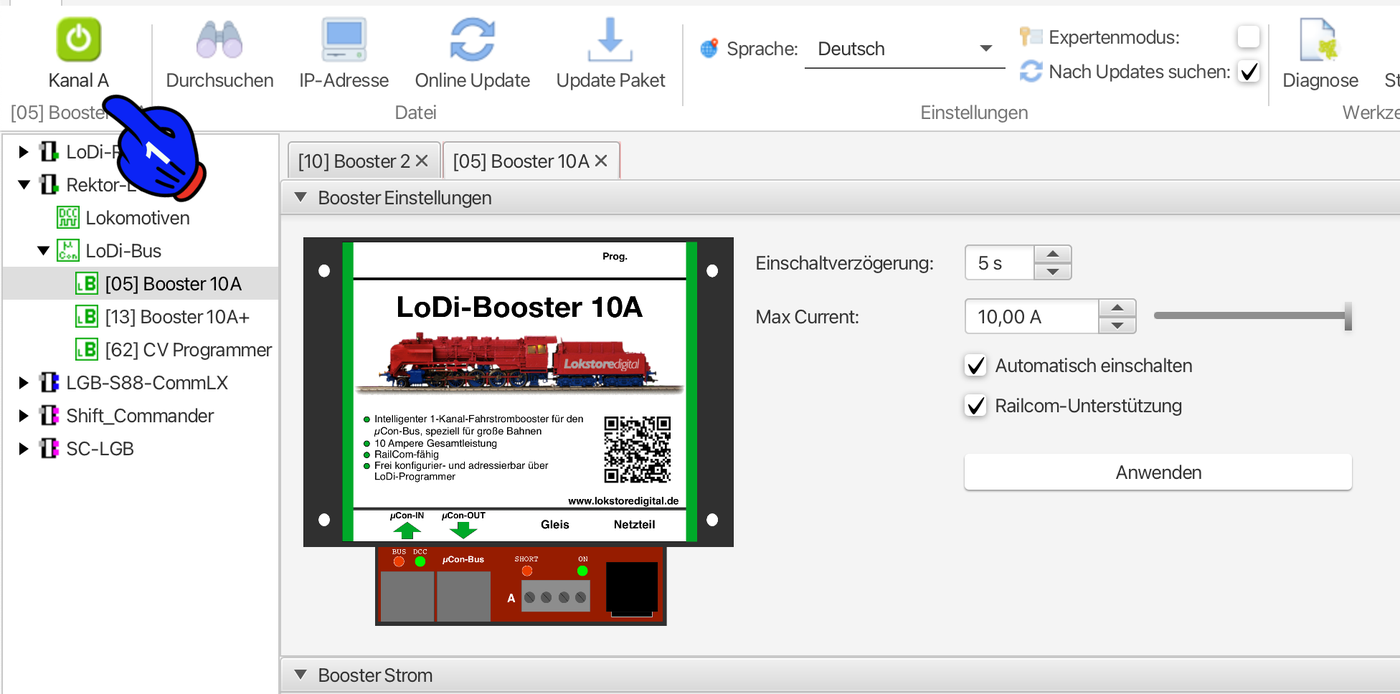
Task: Collapse the LoDi-Bus tree node
Action: click(43, 250)
